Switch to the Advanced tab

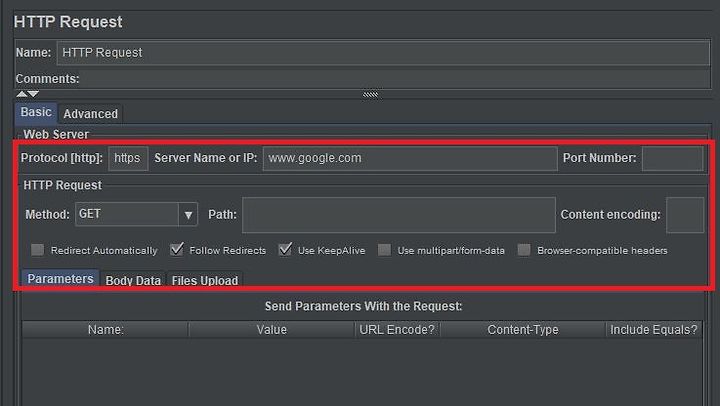pos(90,114)
